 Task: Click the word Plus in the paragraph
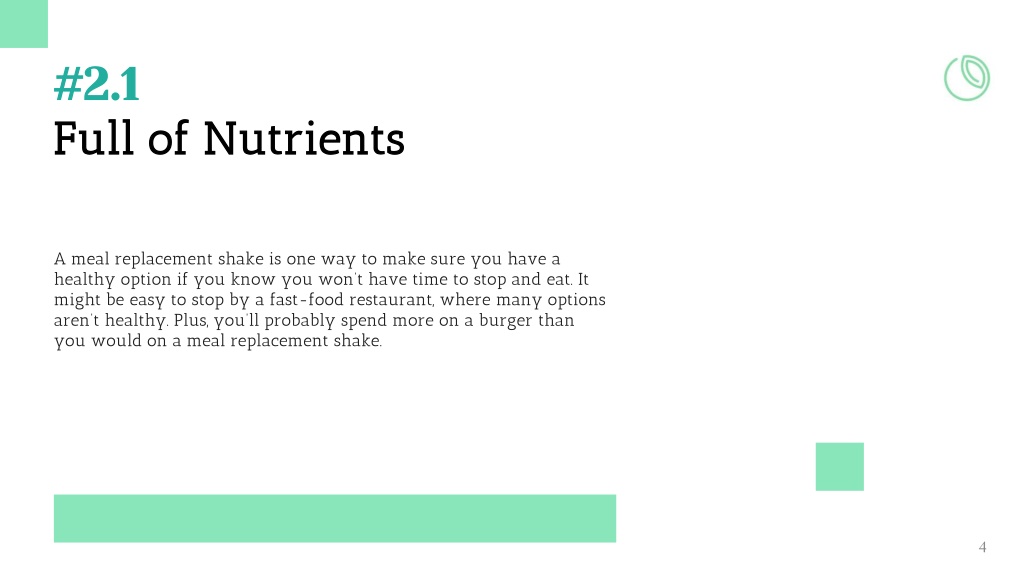coord(191,321)
